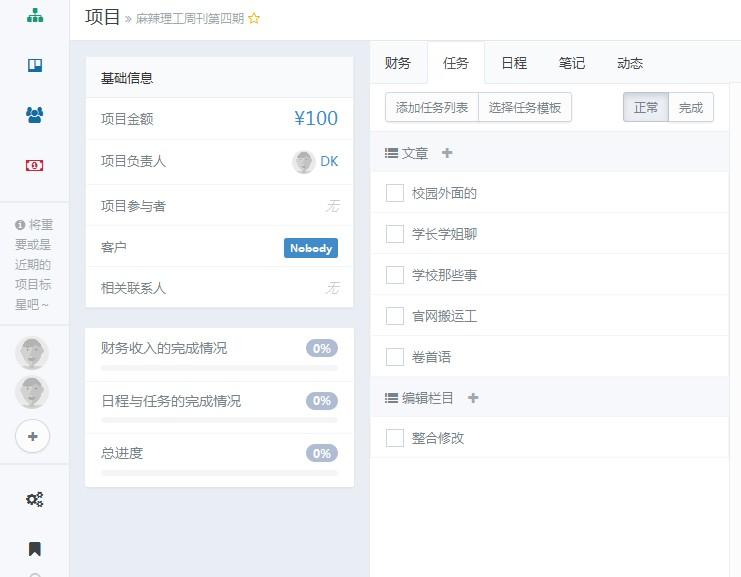Open the board icon in sidebar
Image resolution: width=741 pixels, height=577 pixels.
[x=35, y=66]
